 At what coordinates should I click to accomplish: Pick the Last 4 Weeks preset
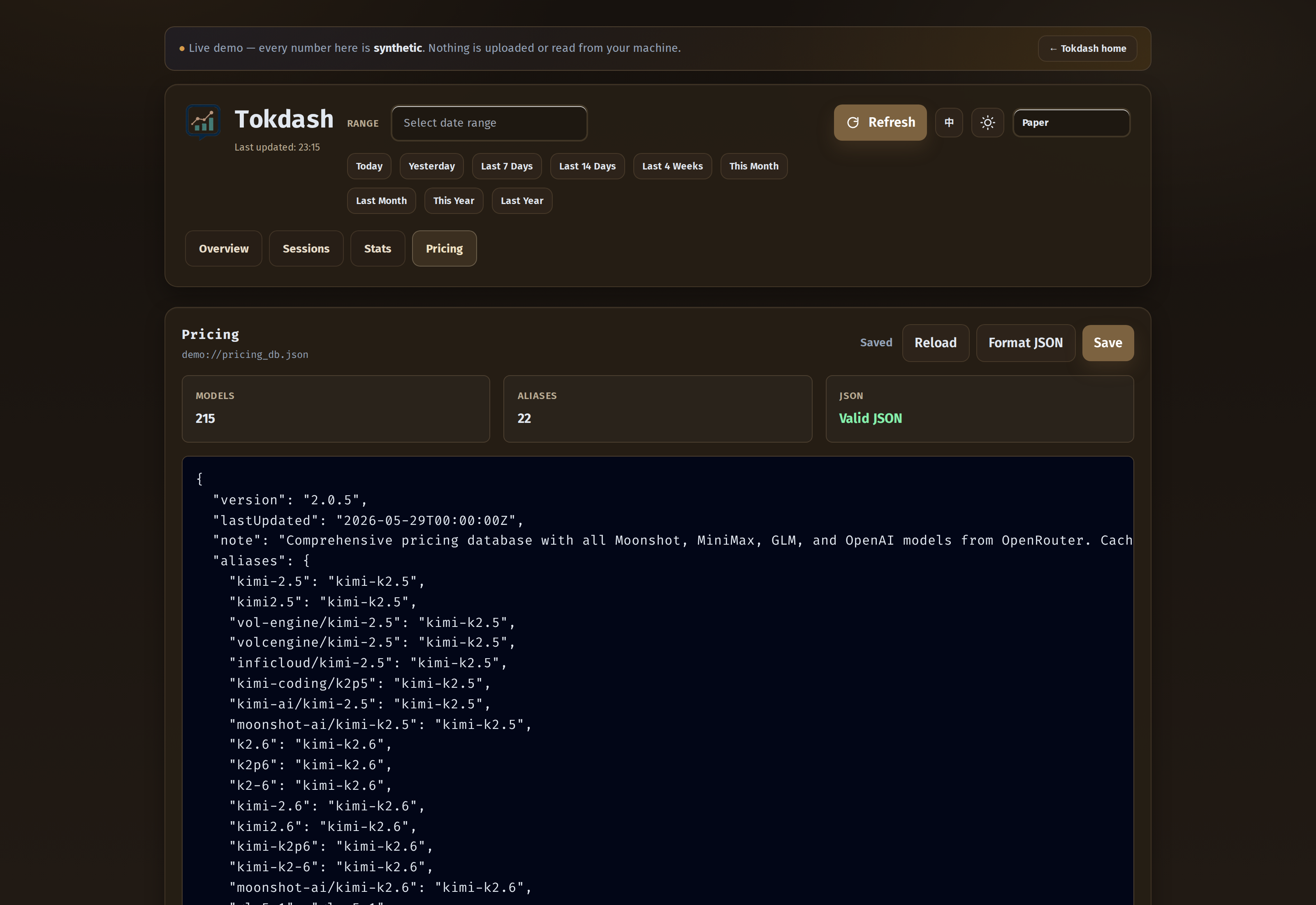(672, 166)
